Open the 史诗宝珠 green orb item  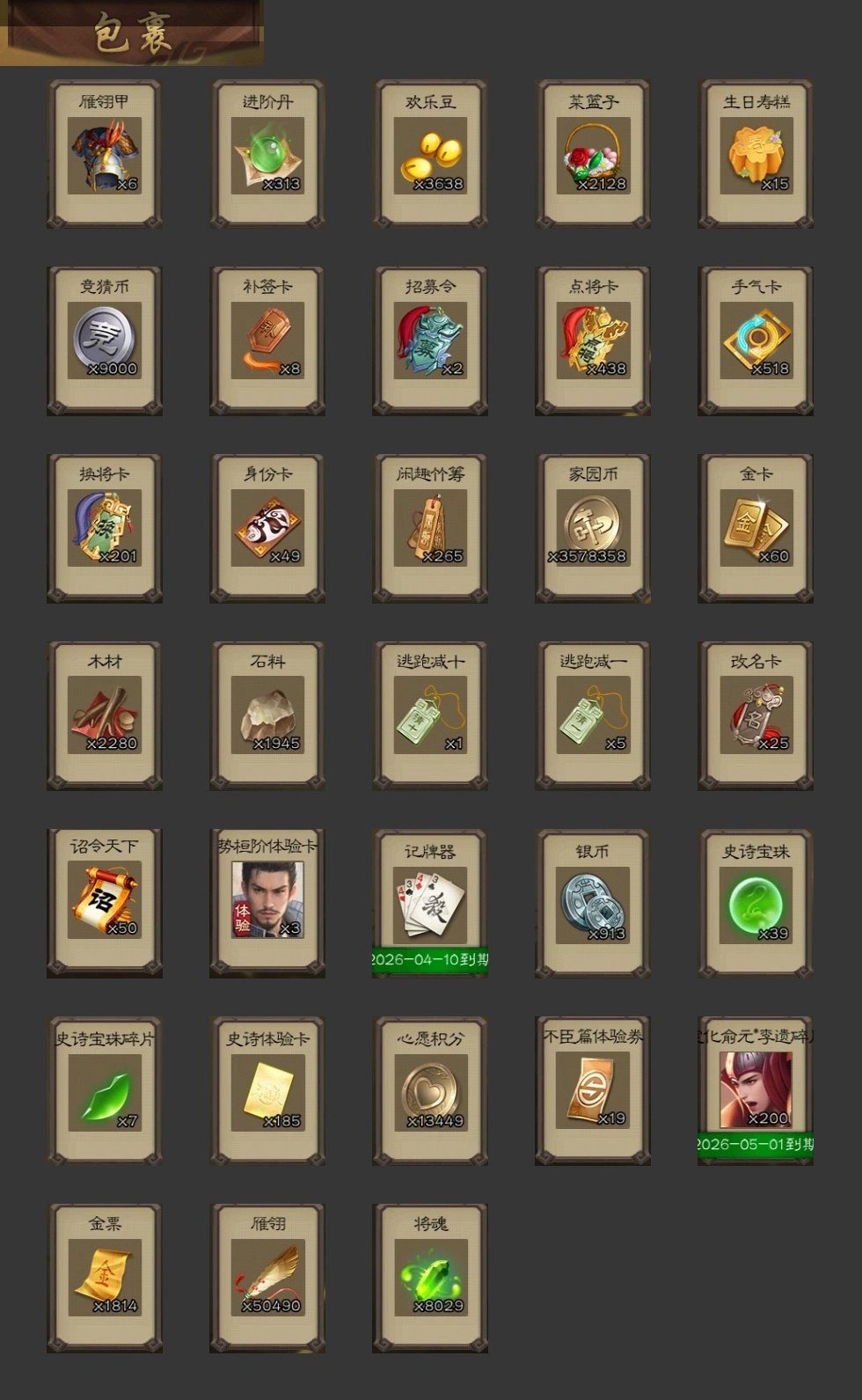click(756, 903)
